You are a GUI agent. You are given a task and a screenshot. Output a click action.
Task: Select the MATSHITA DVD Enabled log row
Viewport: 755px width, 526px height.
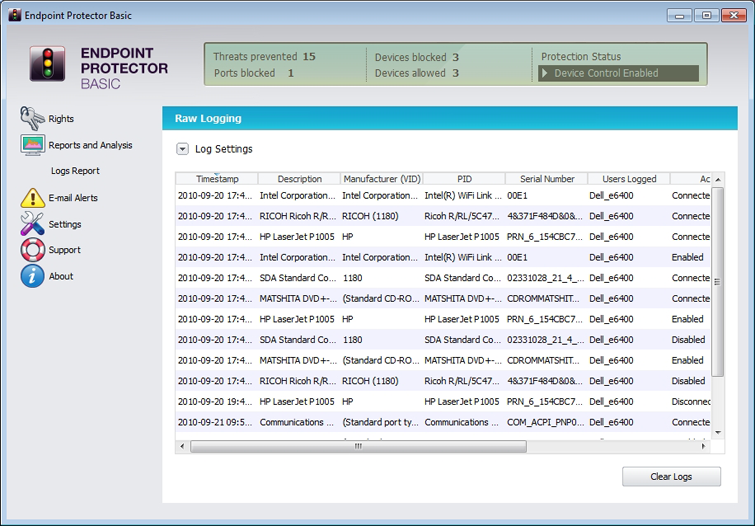pyautogui.click(x=443, y=360)
